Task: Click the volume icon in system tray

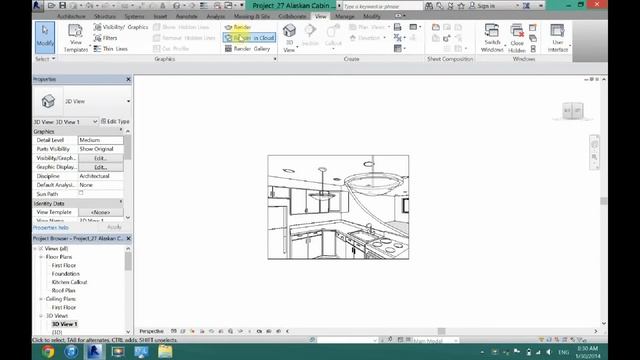Action: [549, 352]
